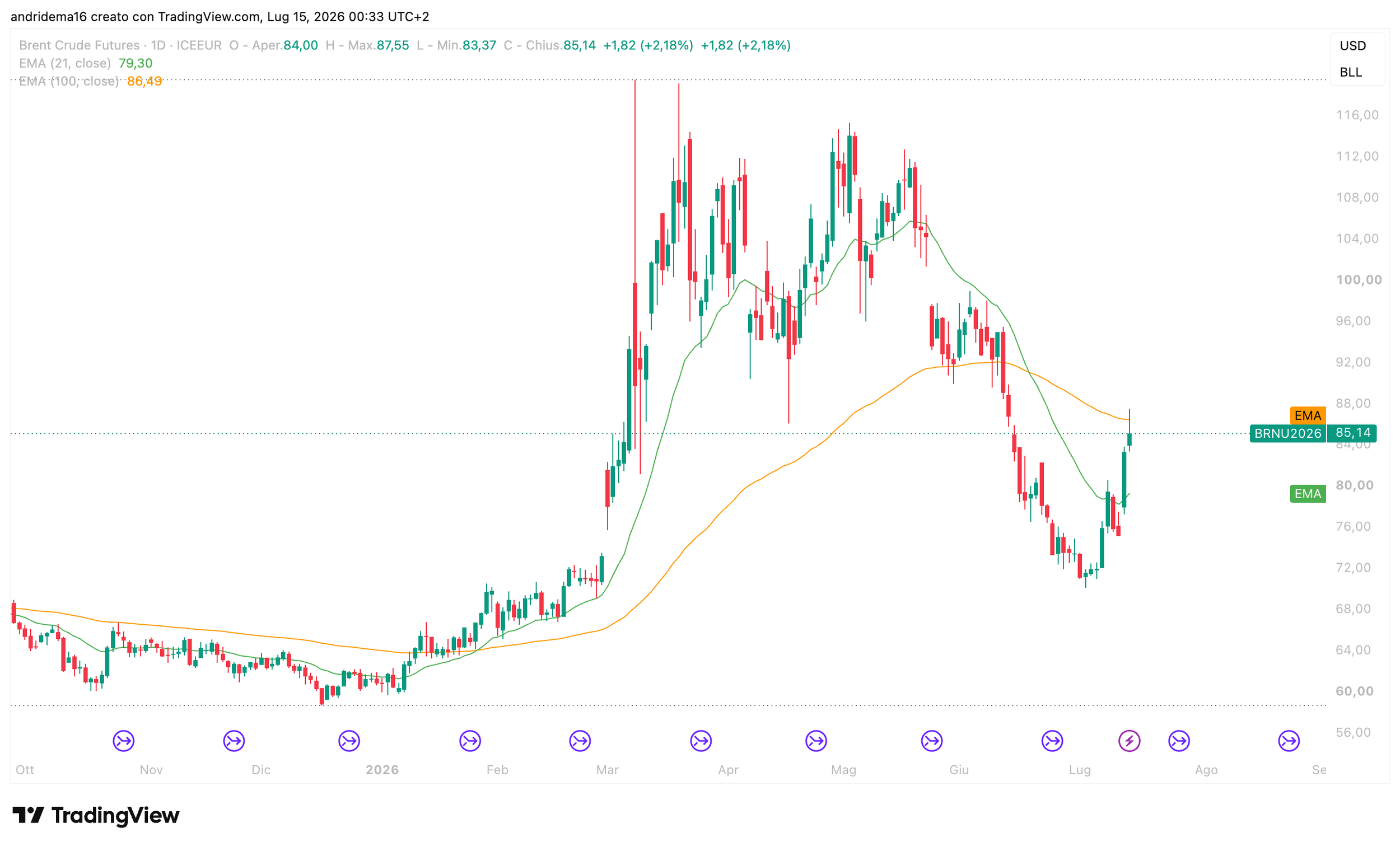Click the Nov label on time axis
Viewport: 1400px width, 847px height.
[x=151, y=770]
